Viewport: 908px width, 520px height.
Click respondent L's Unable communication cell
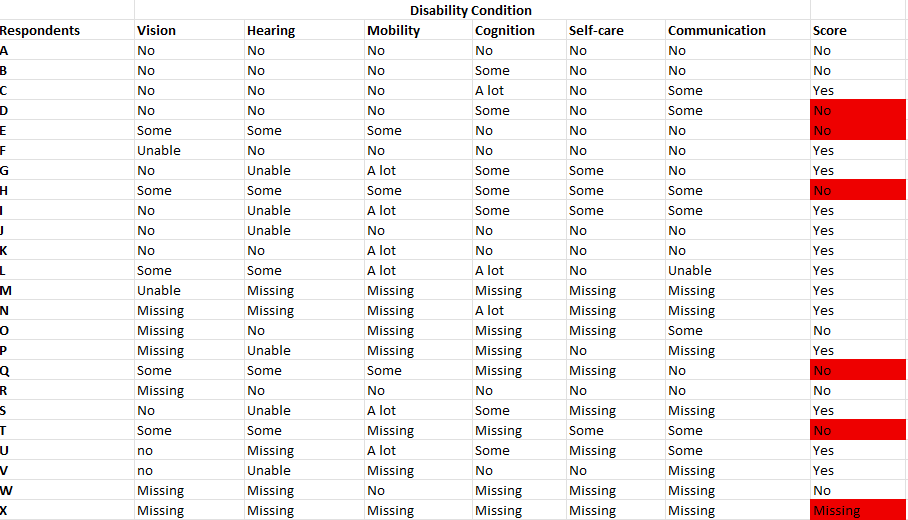coord(737,270)
